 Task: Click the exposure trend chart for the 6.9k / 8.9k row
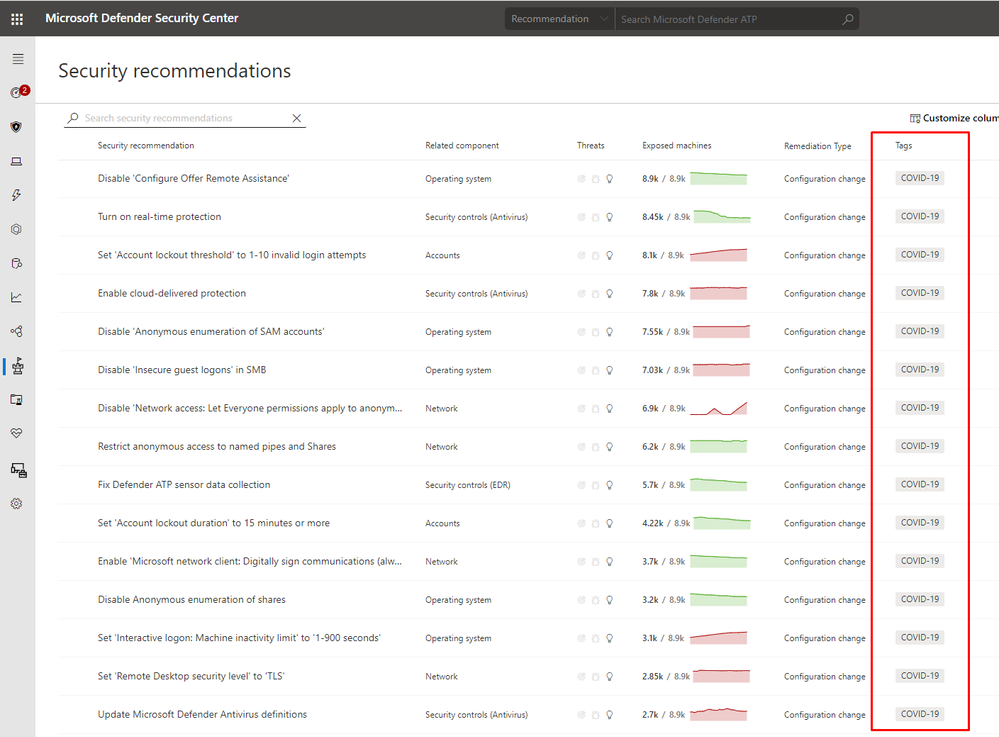tap(719, 408)
